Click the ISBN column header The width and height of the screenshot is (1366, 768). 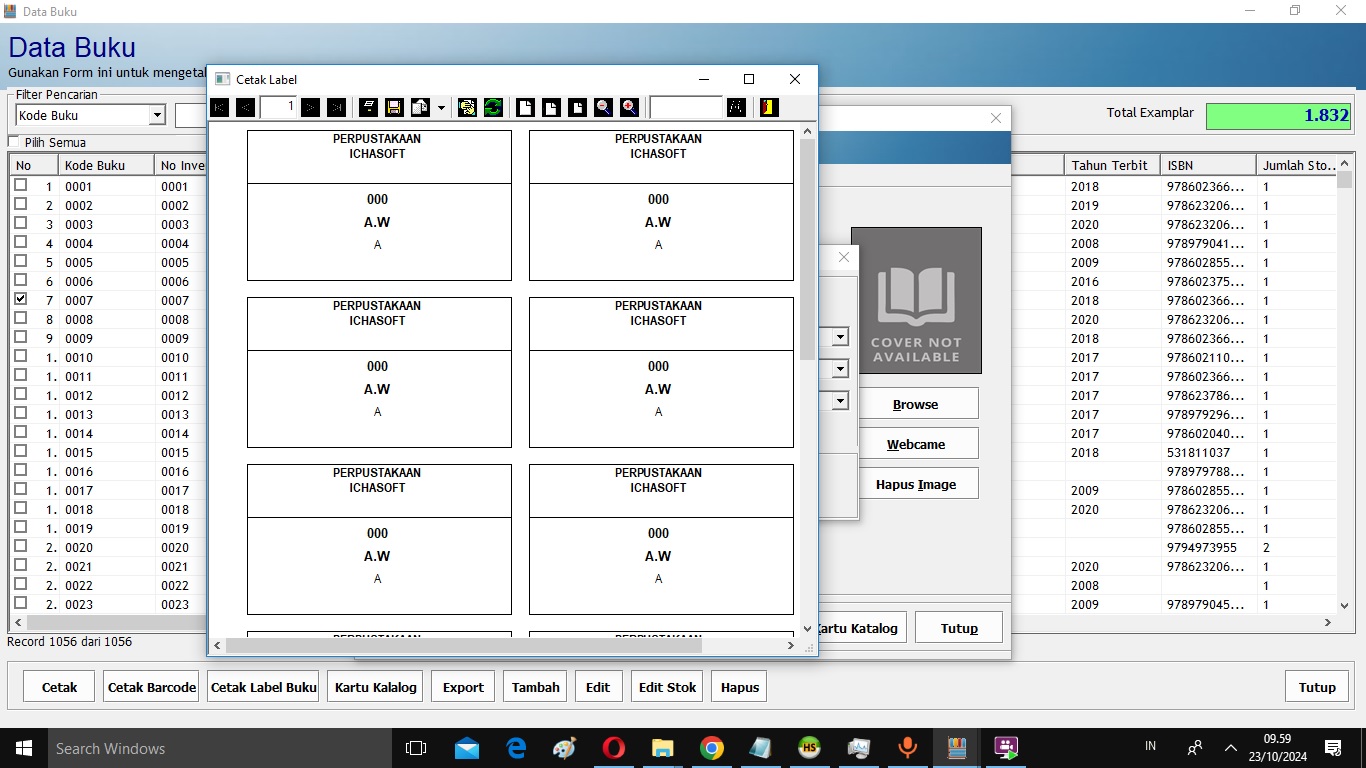(x=1205, y=165)
